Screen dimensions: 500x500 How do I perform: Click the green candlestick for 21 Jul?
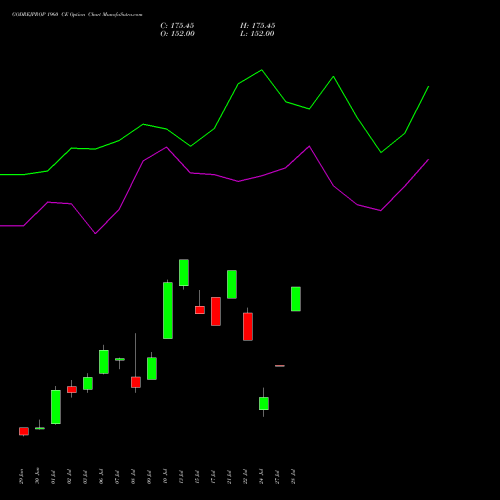point(232,284)
